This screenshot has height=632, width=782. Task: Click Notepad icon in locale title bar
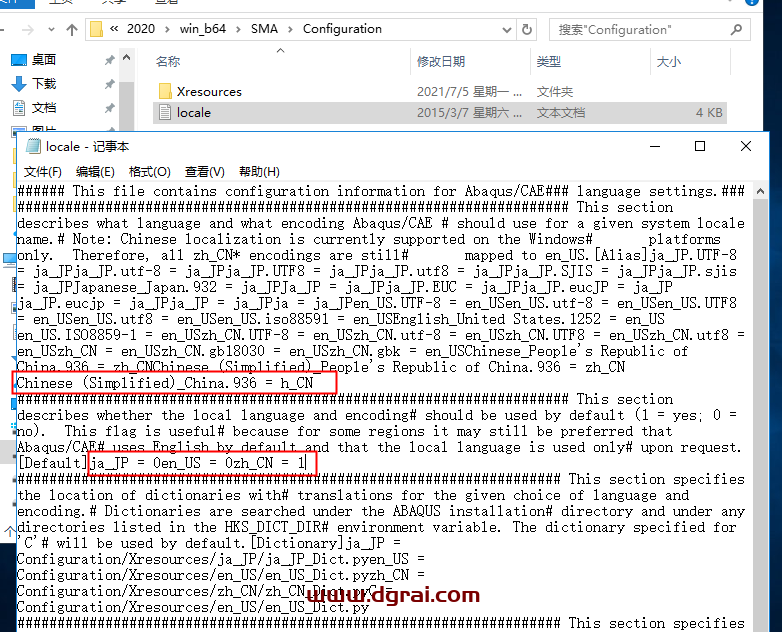click(33, 147)
